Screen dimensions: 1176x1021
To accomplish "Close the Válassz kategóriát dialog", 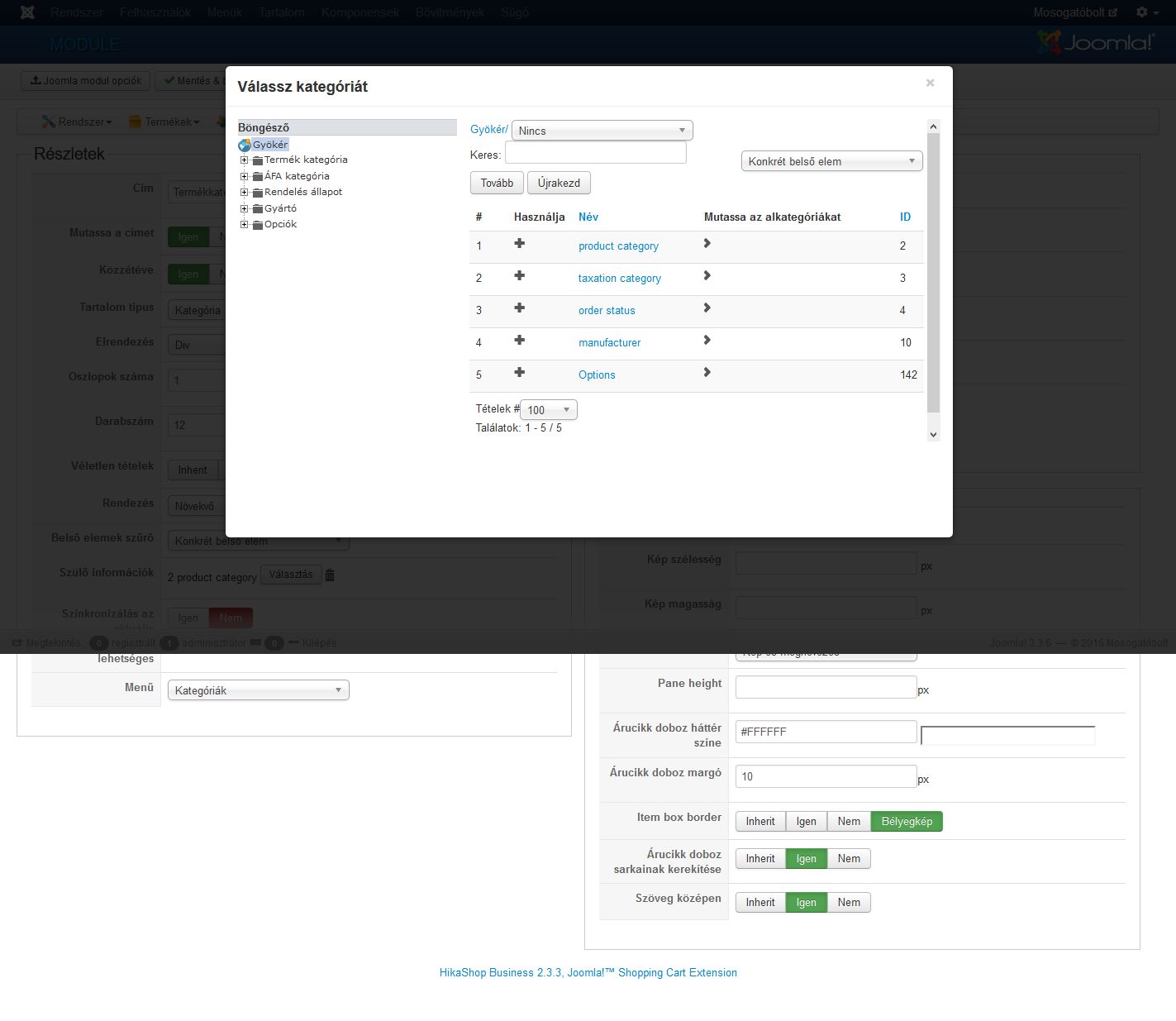I will coord(930,83).
